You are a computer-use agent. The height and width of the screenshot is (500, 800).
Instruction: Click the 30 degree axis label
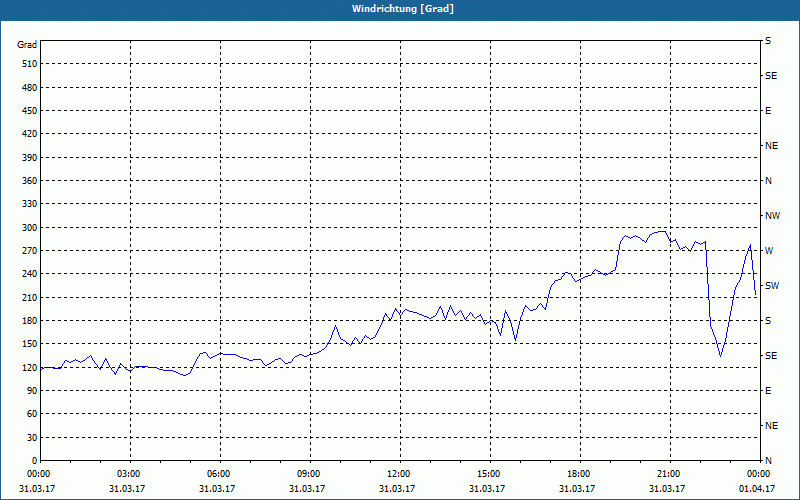click(32, 437)
